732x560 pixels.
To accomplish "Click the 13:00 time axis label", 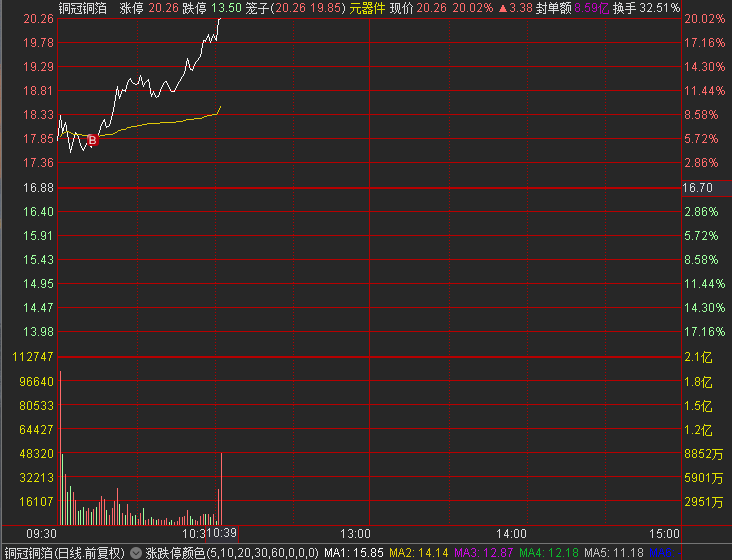I will click(x=355, y=534).
